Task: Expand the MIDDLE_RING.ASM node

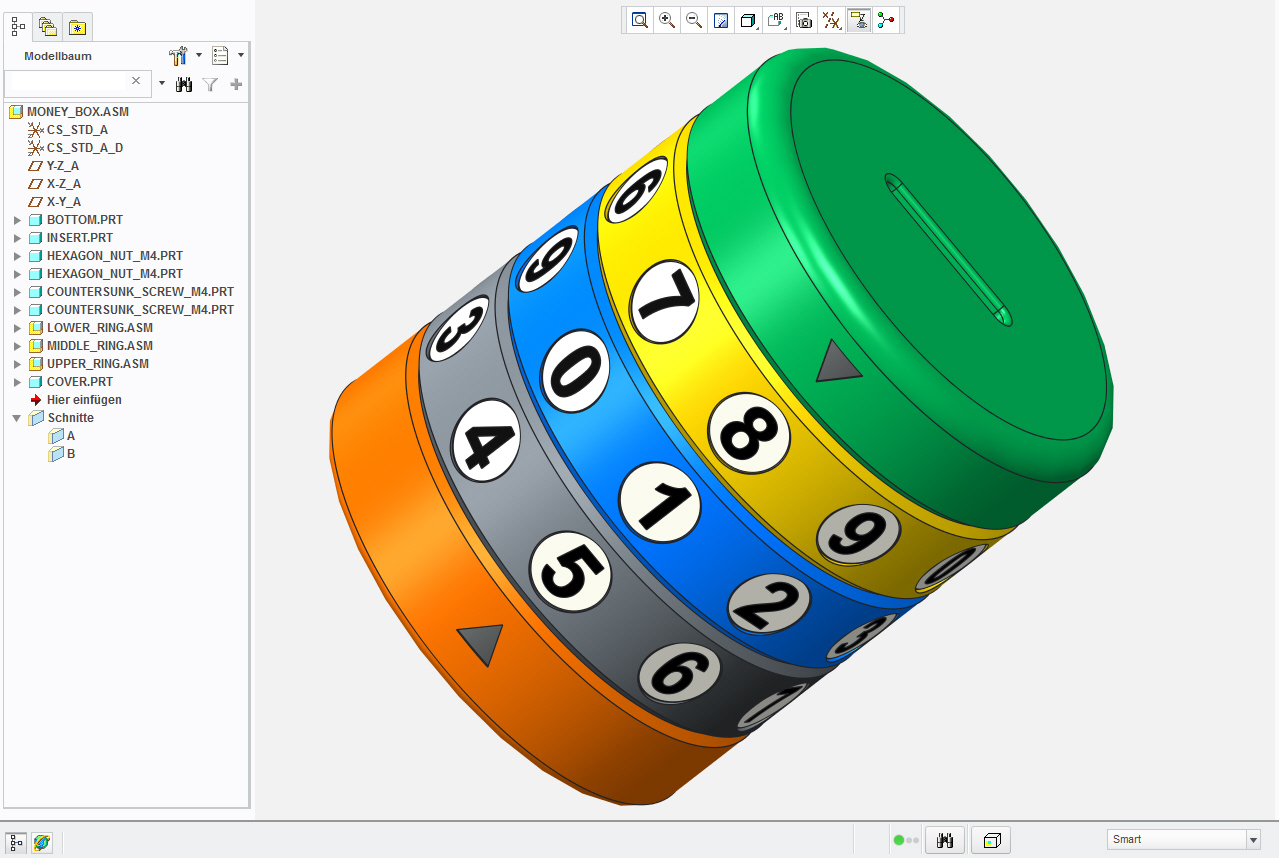Action: [x=17, y=346]
